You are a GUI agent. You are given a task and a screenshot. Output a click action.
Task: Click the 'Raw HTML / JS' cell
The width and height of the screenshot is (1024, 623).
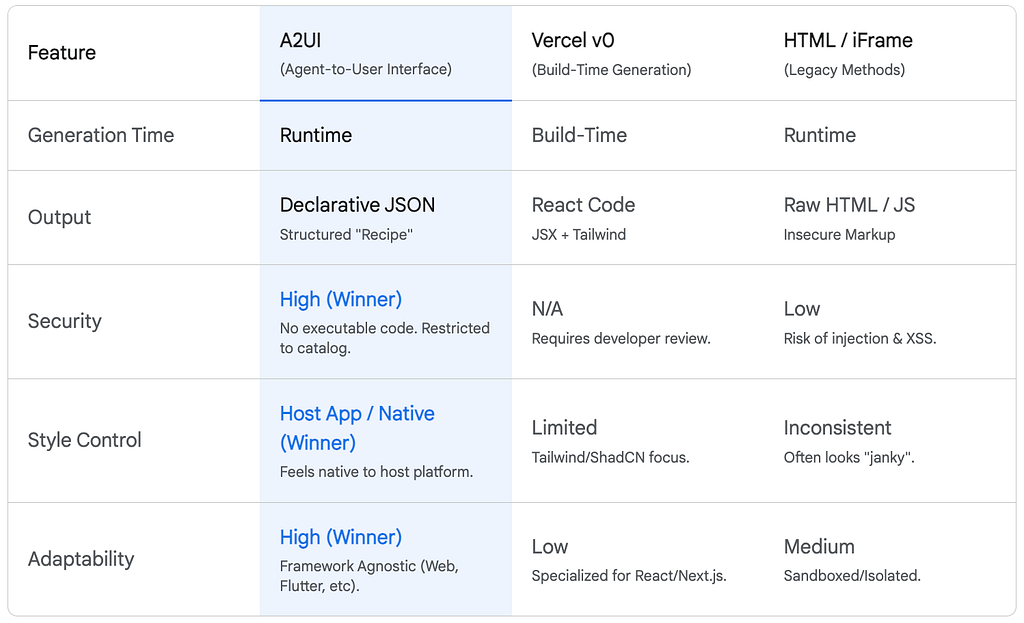(849, 205)
